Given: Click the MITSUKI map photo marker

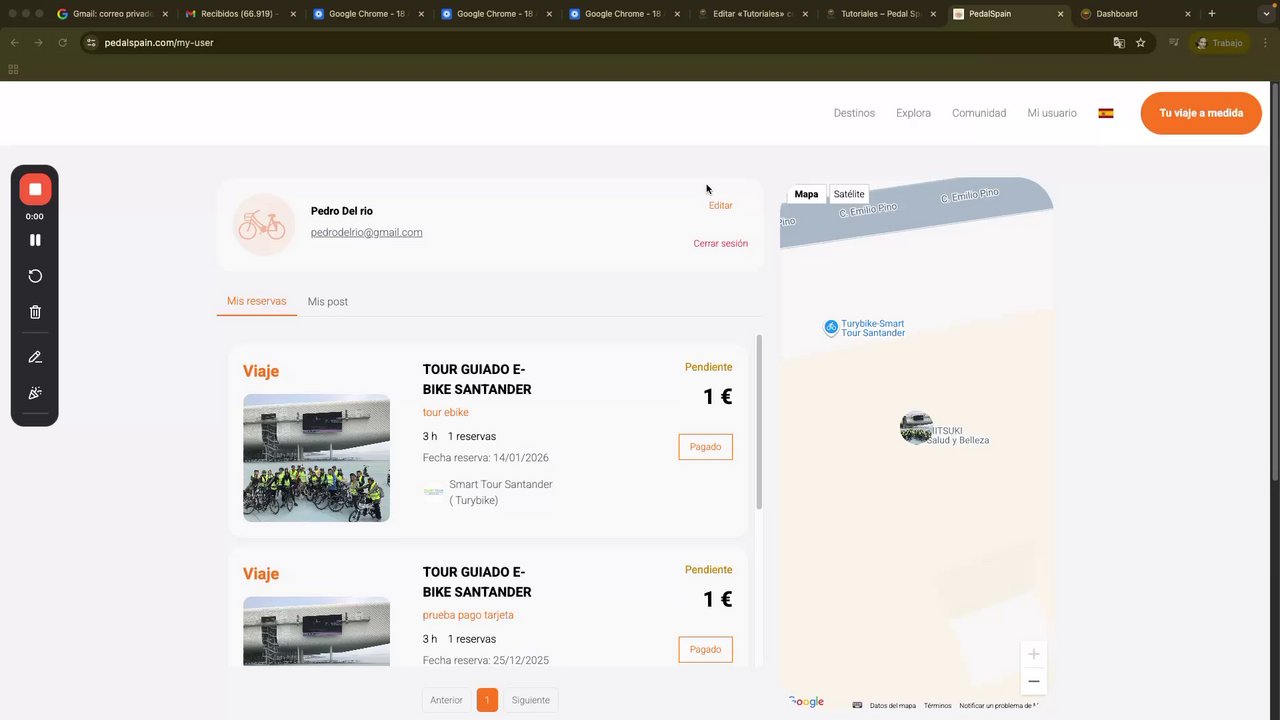Looking at the screenshot, I should point(916,427).
